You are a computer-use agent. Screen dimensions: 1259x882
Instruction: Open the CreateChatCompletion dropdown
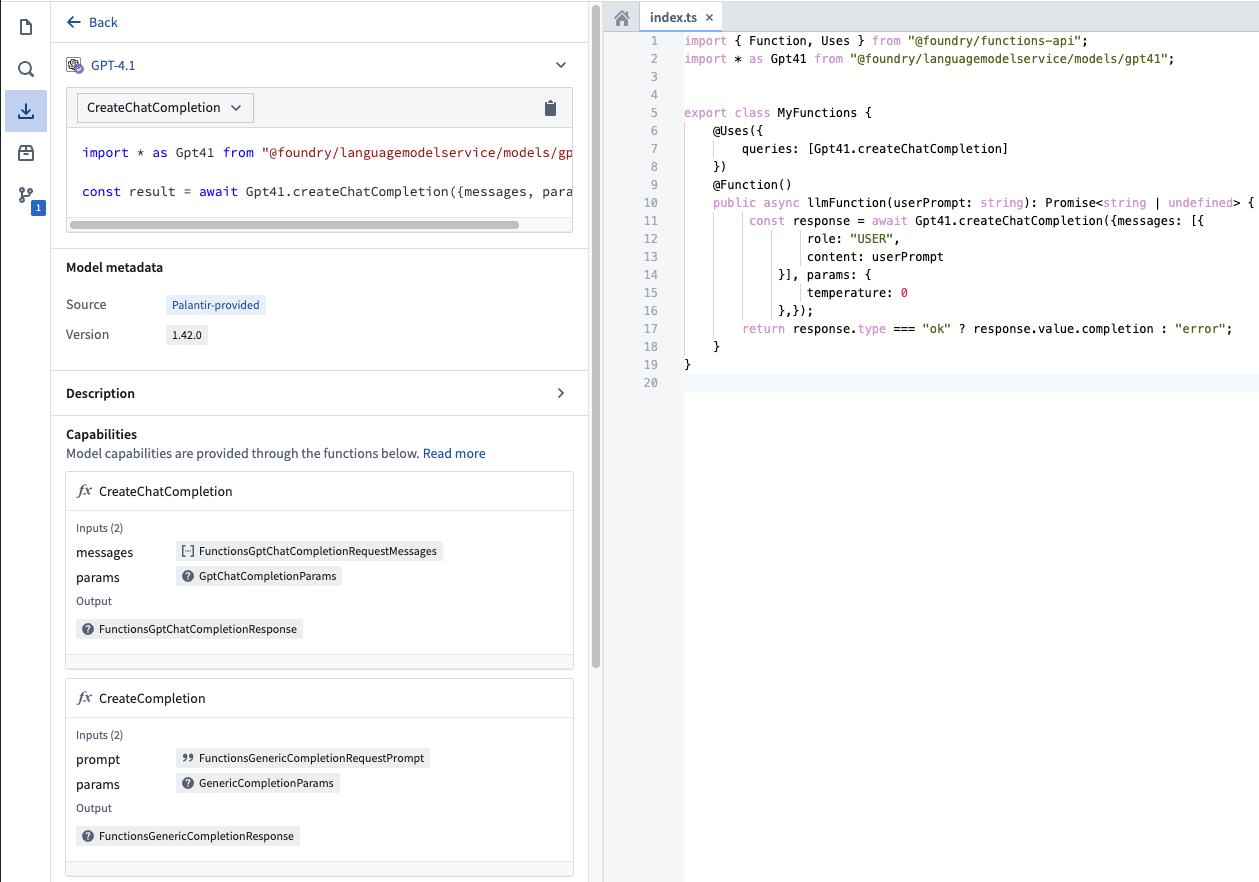(165, 108)
